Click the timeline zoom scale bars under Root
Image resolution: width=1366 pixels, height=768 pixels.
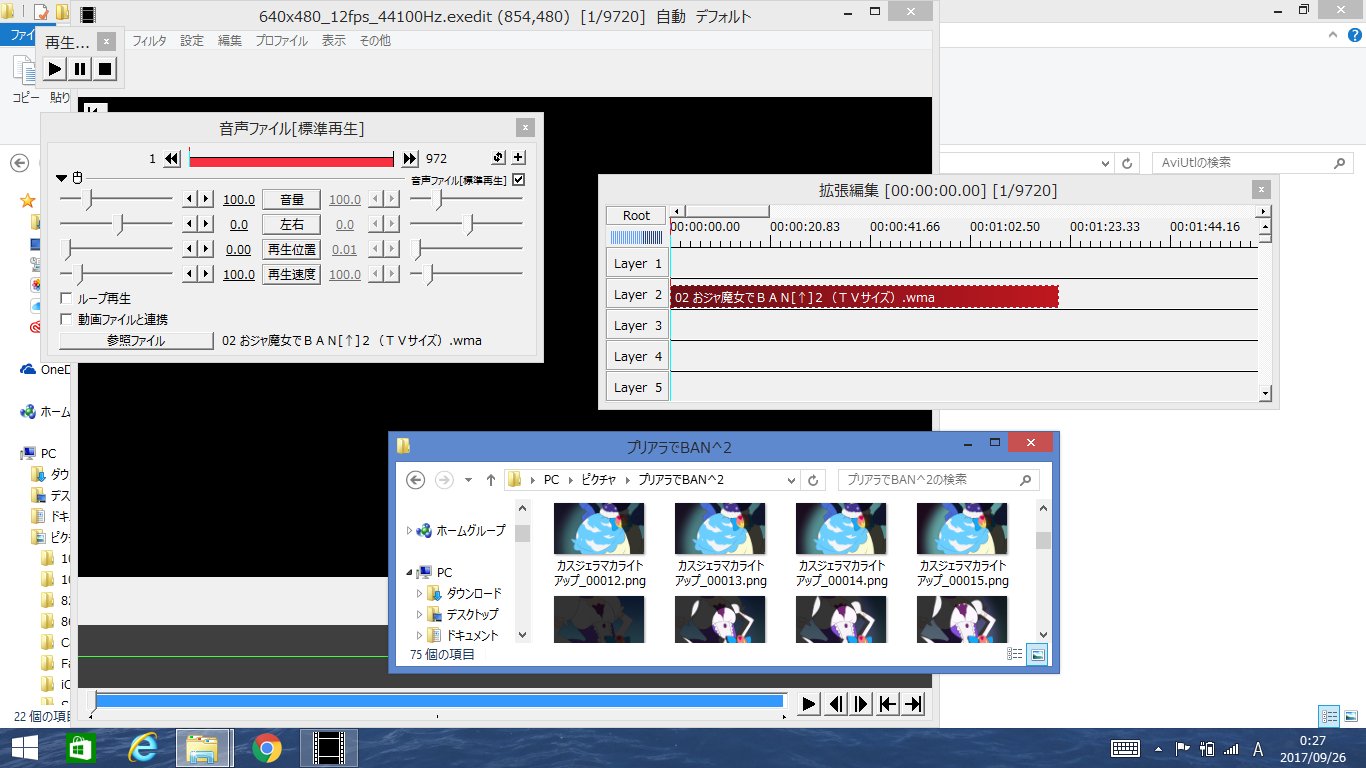click(x=636, y=237)
